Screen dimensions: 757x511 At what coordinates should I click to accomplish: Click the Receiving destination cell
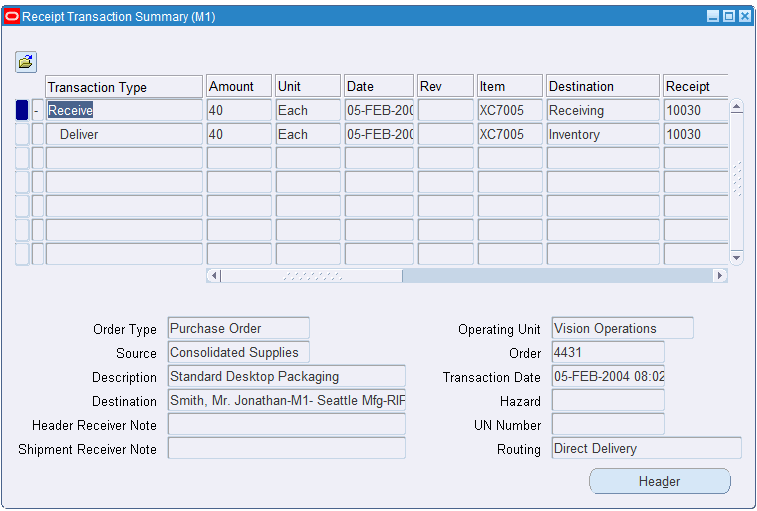pyautogui.click(x=603, y=111)
